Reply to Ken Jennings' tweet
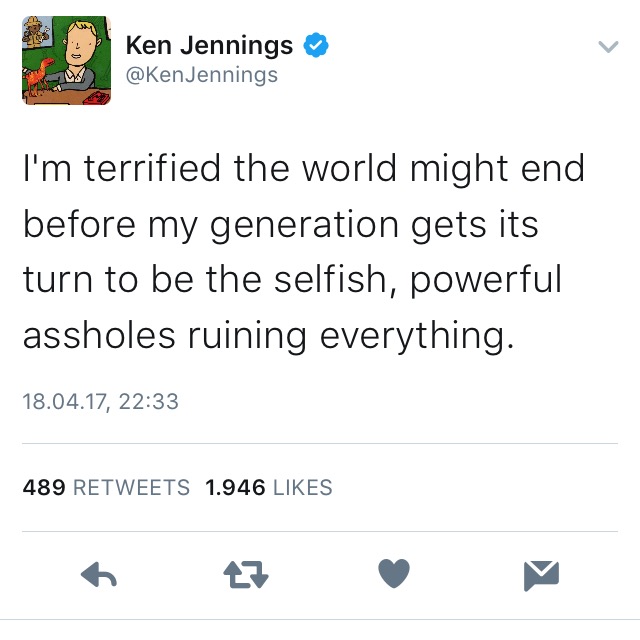This screenshot has height=640, width=640. pyautogui.click(x=98, y=575)
